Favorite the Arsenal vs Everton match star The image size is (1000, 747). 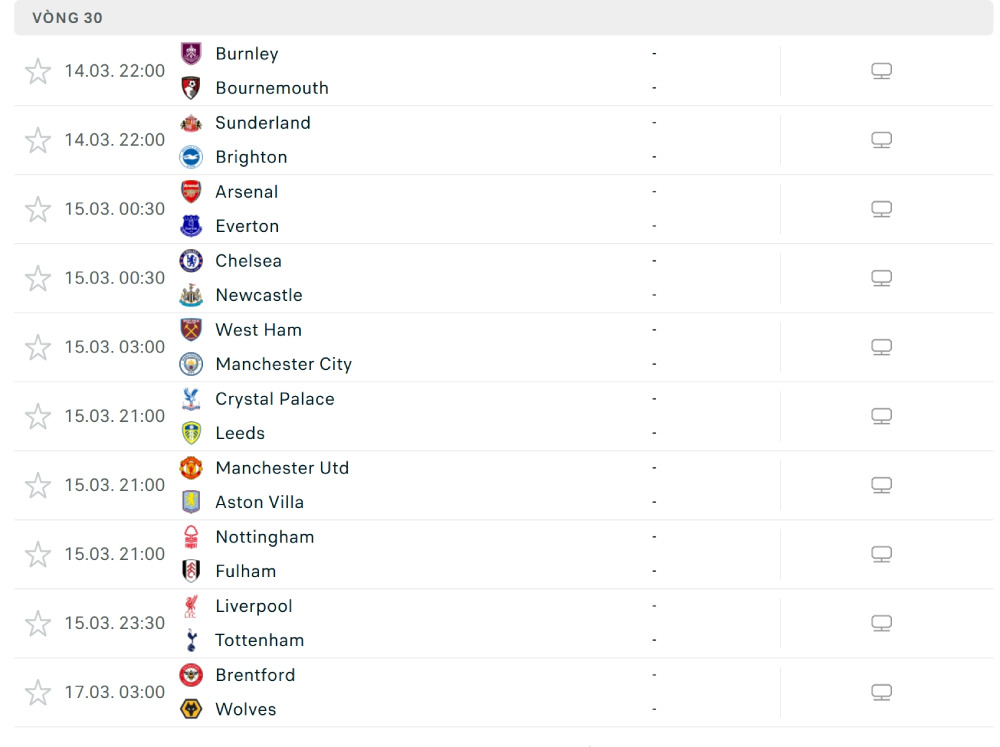pos(38,209)
